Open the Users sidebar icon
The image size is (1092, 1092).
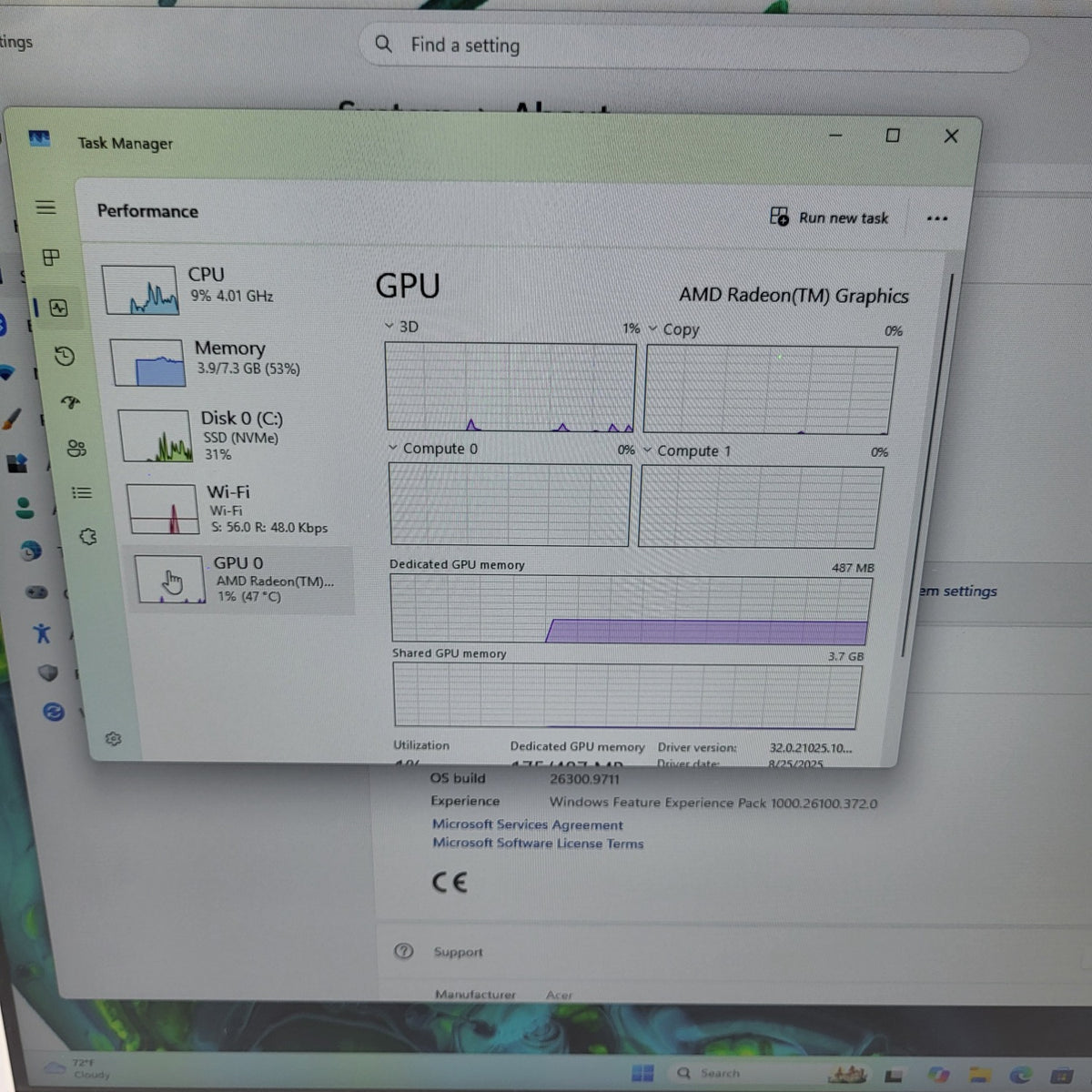pos(76,448)
